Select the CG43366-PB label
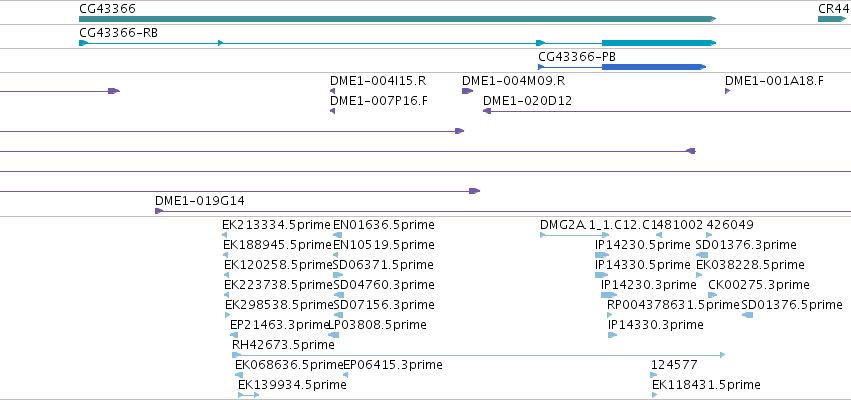851x400 pixels. pos(577,56)
